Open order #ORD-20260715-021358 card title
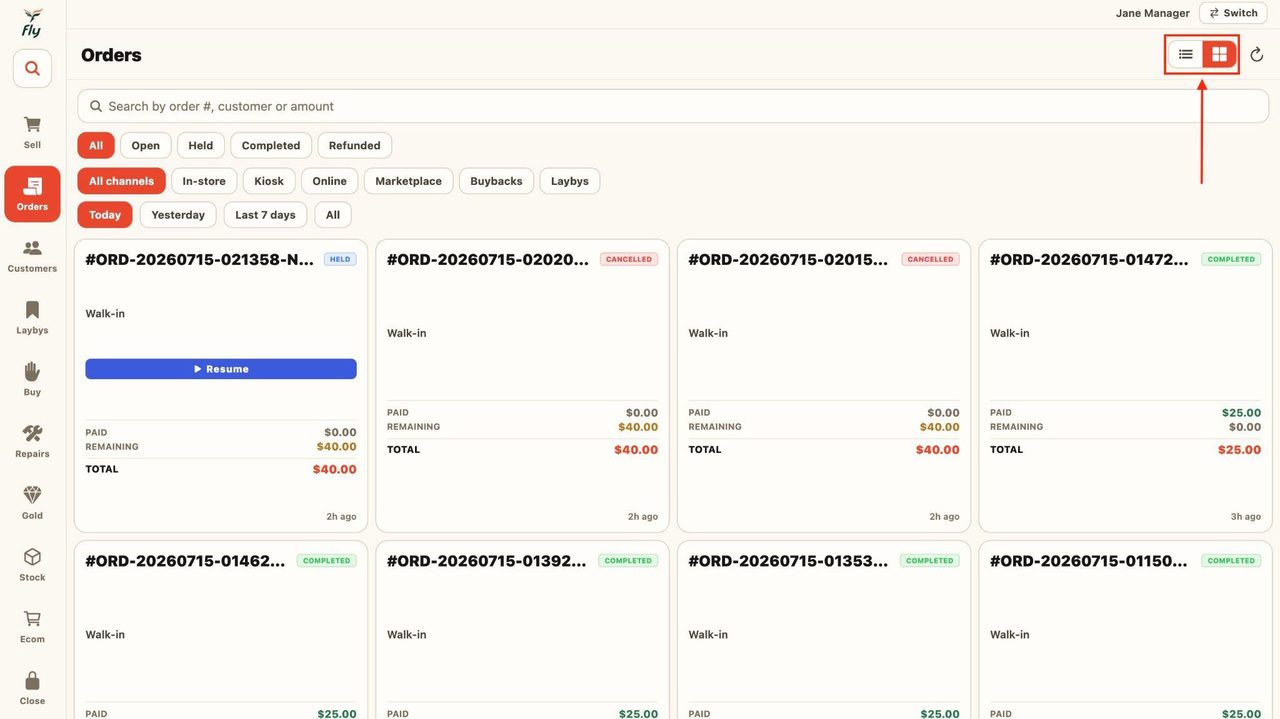1280x719 pixels. [200, 259]
